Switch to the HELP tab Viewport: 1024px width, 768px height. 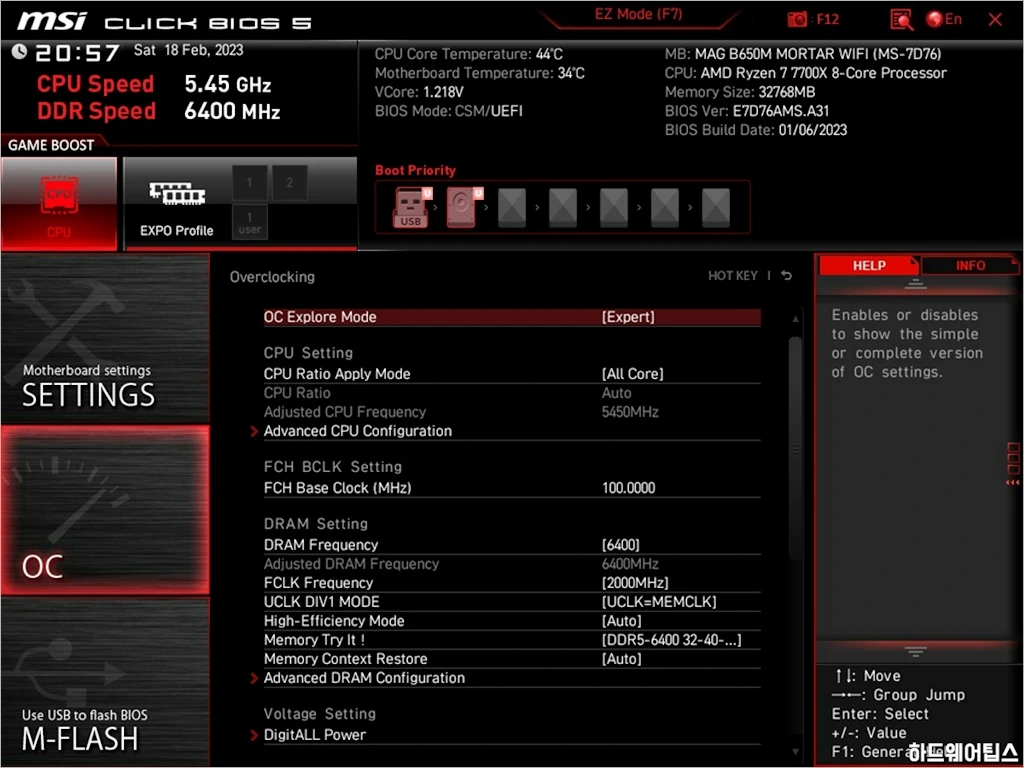click(869, 265)
